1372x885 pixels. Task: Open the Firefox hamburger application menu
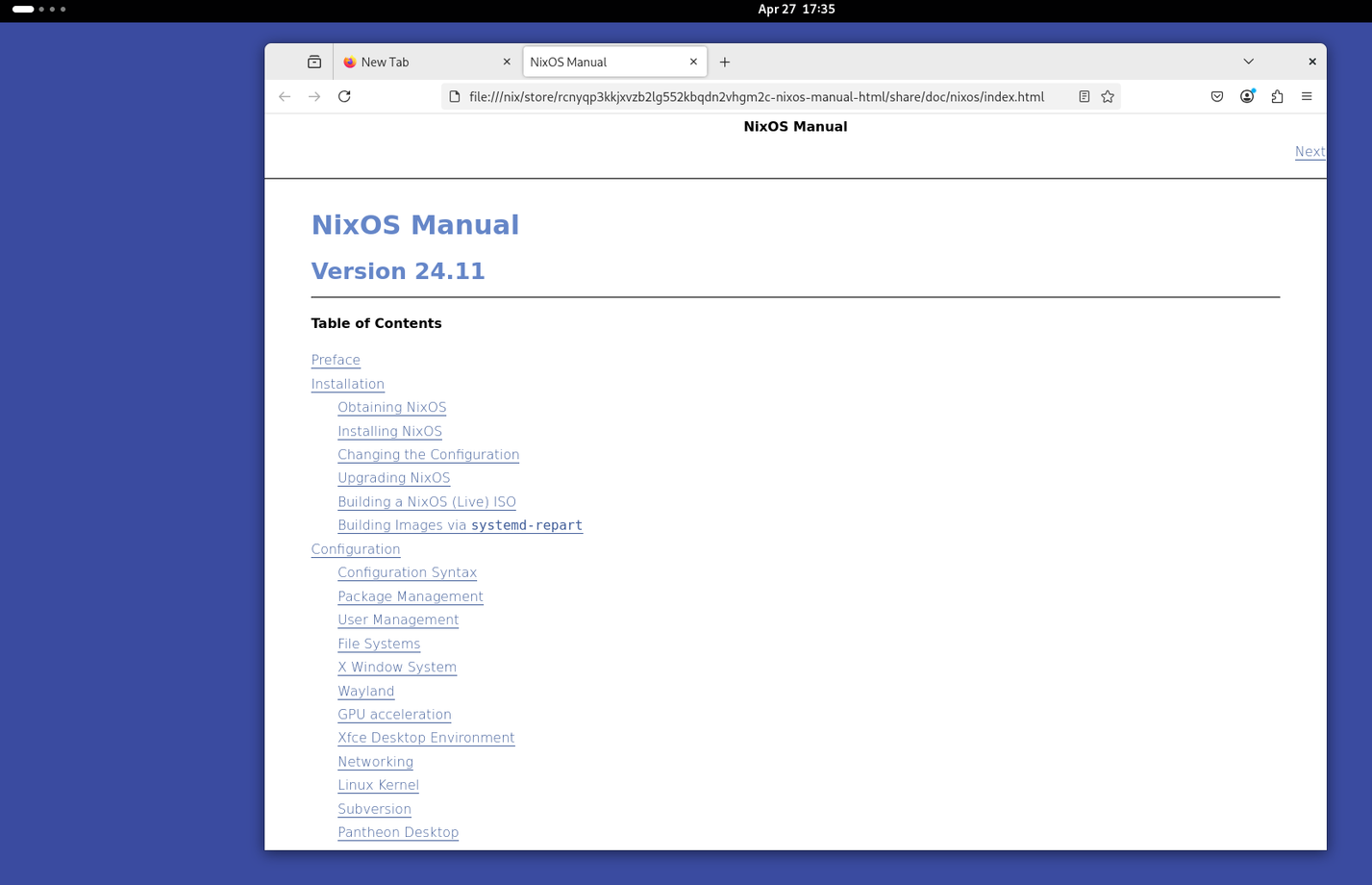[x=1307, y=96]
